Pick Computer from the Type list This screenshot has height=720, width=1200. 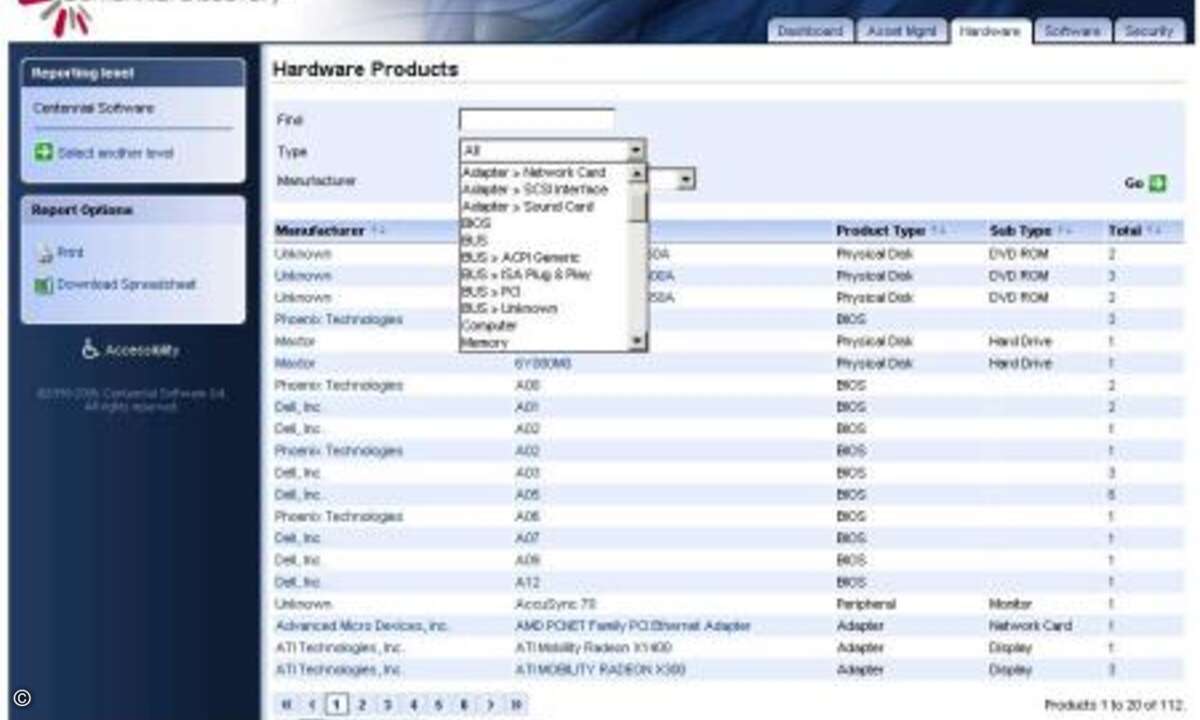pos(543,325)
